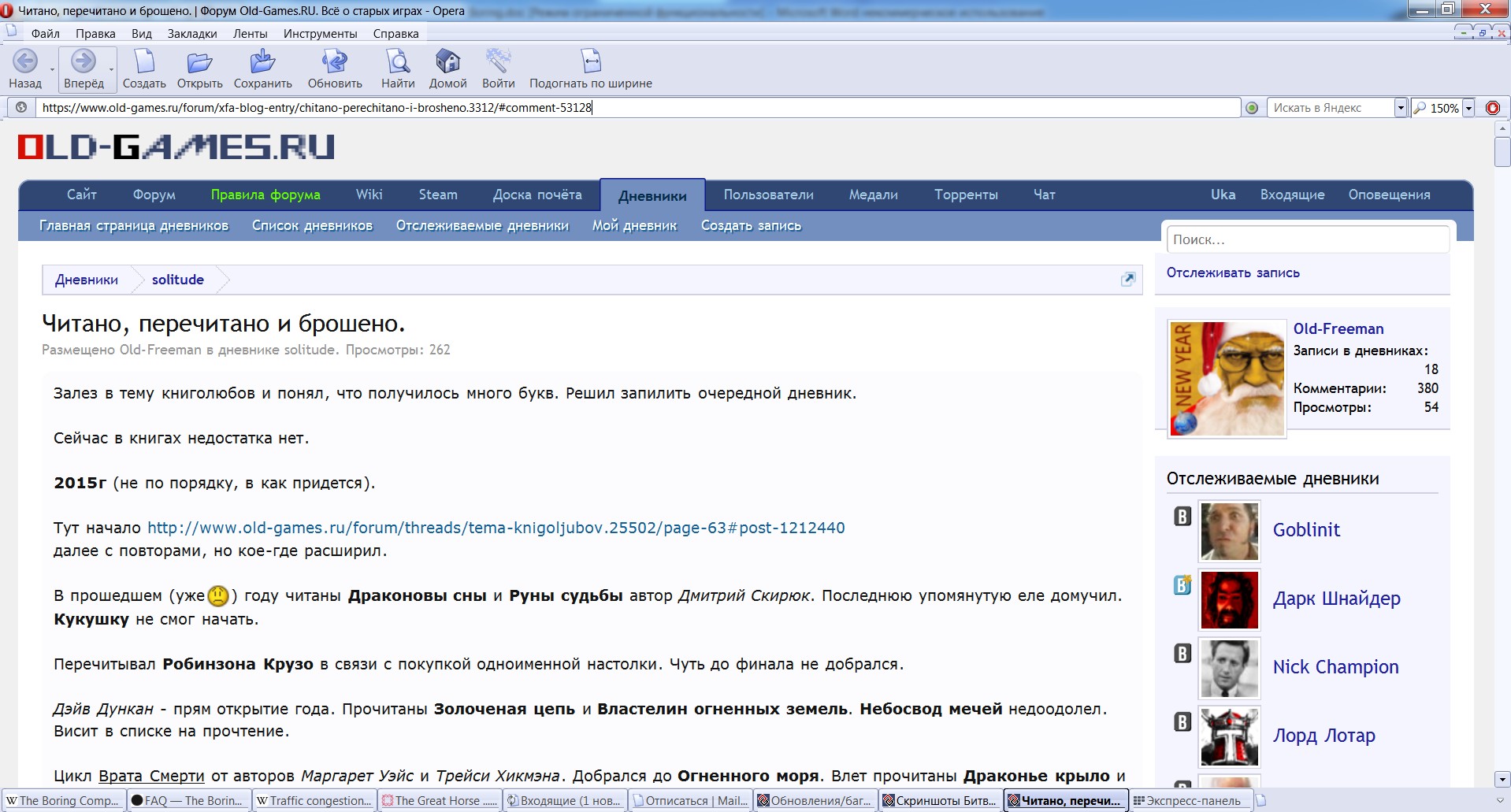Switch to the Торренты forum tab
This screenshot has width=1511, height=812.
tap(966, 195)
